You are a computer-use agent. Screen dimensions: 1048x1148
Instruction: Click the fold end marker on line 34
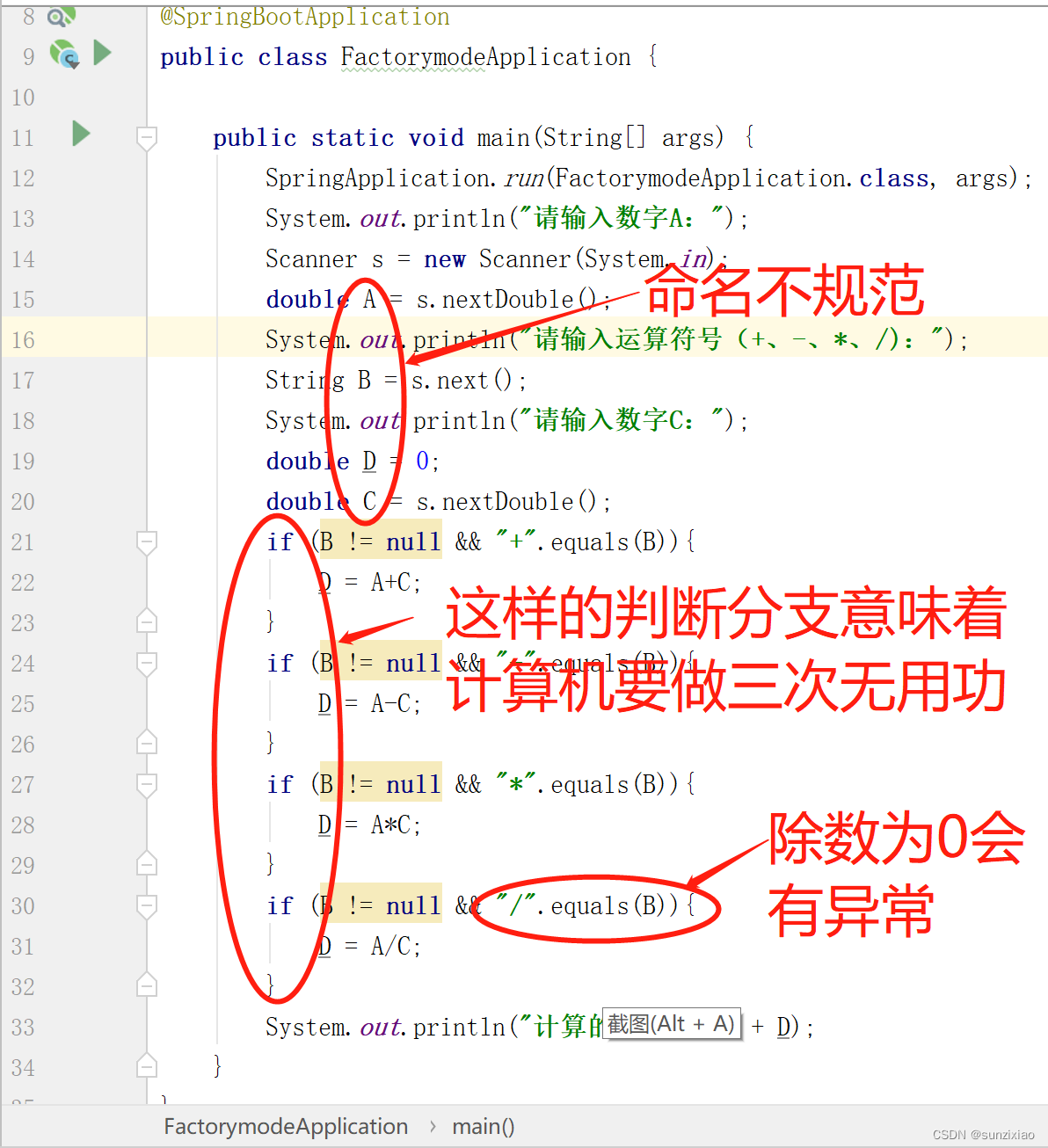[147, 1066]
